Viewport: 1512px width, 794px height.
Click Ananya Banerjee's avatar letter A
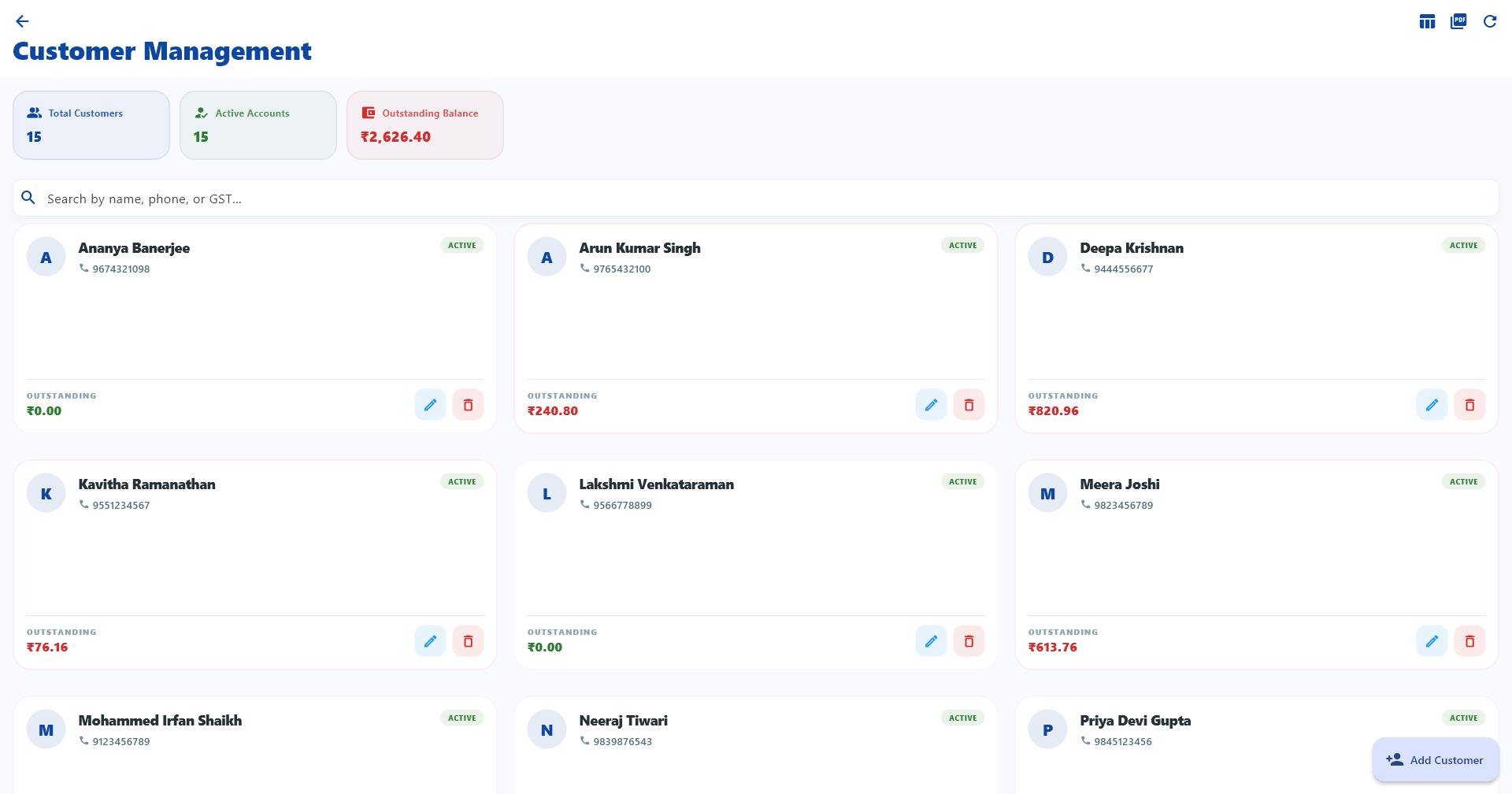(x=46, y=257)
